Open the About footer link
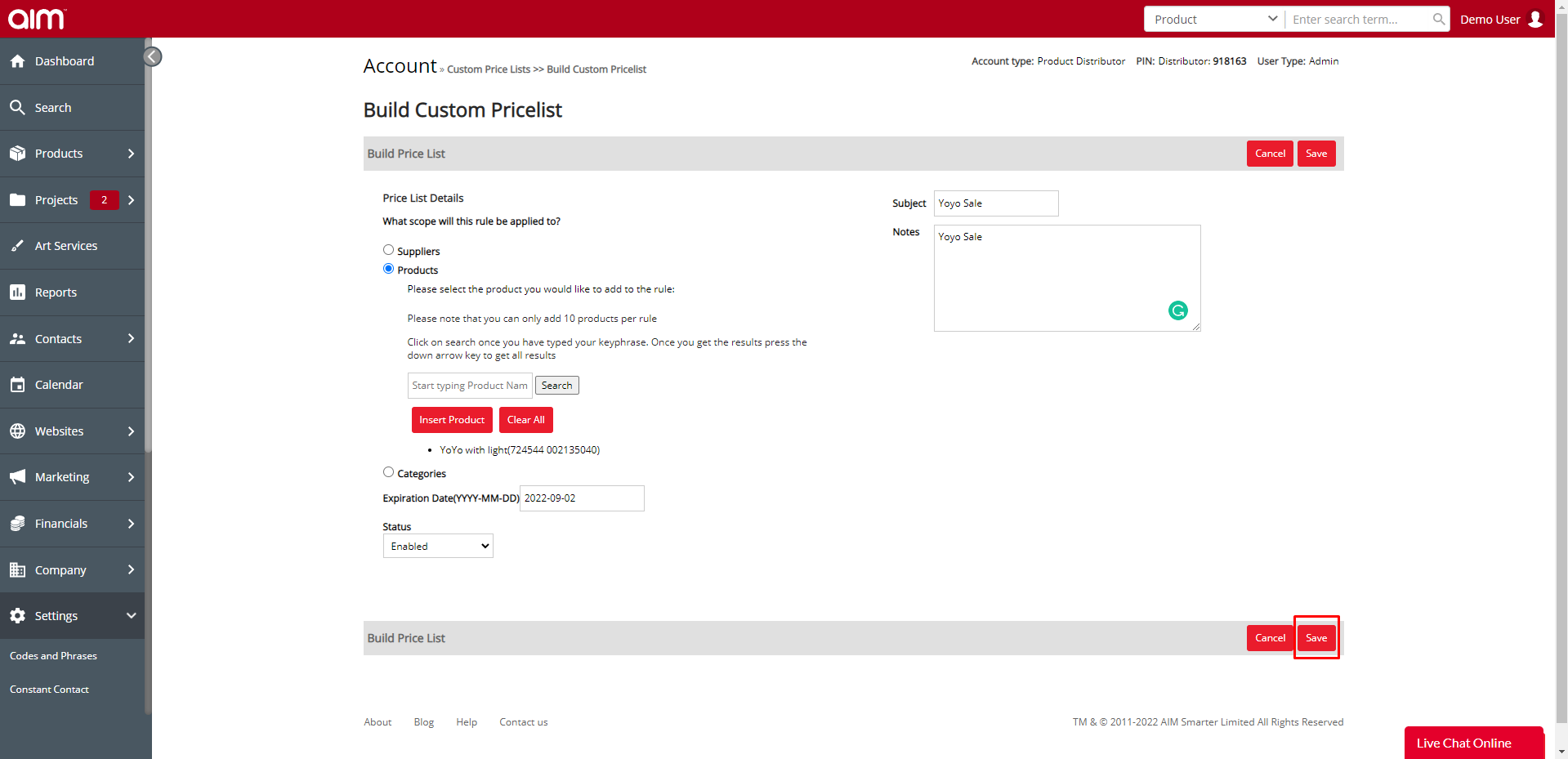The width and height of the screenshot is (1568, 759). coord(377,722)
